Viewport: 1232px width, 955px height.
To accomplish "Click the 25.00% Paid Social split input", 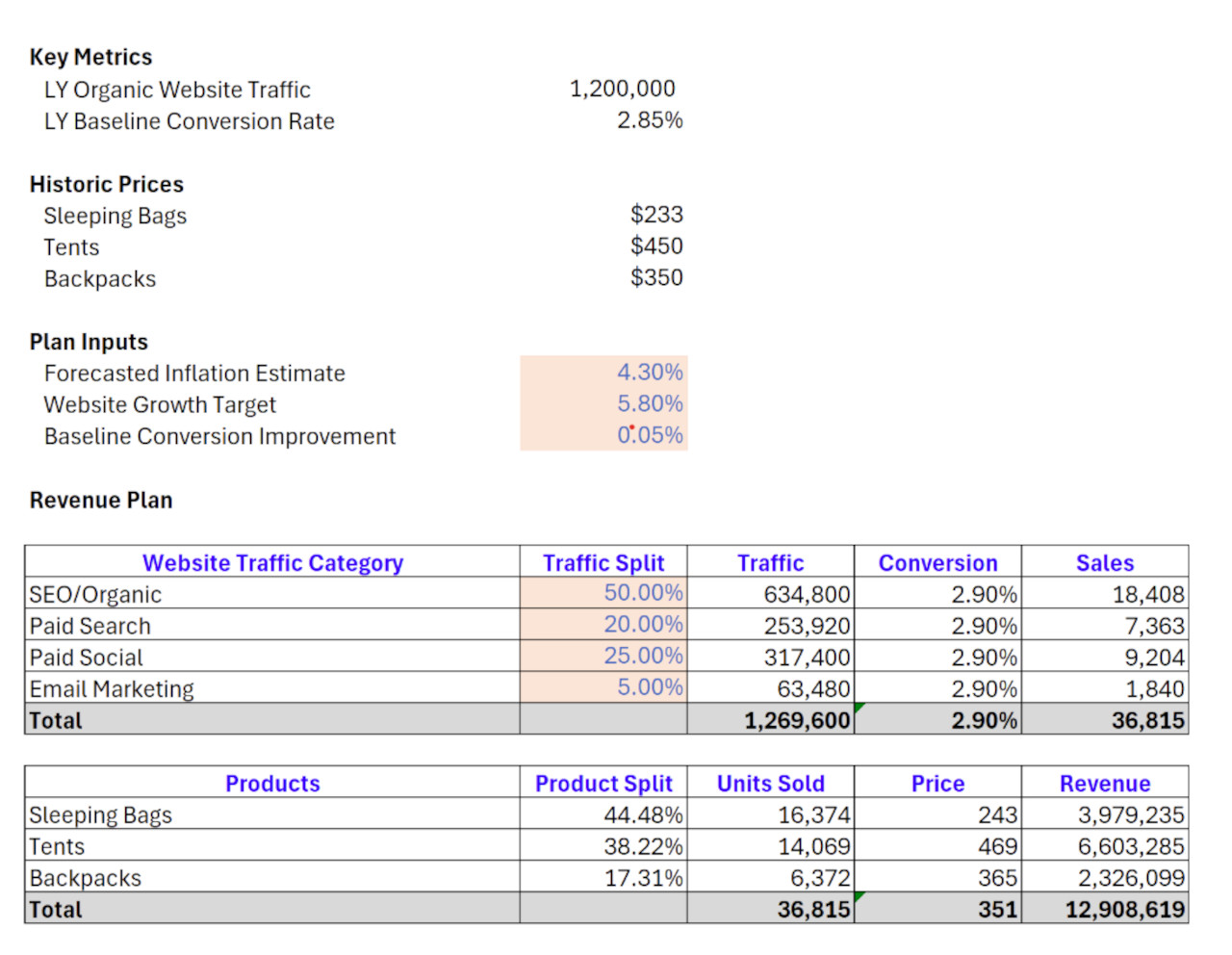I will click(x=603, y=657).
